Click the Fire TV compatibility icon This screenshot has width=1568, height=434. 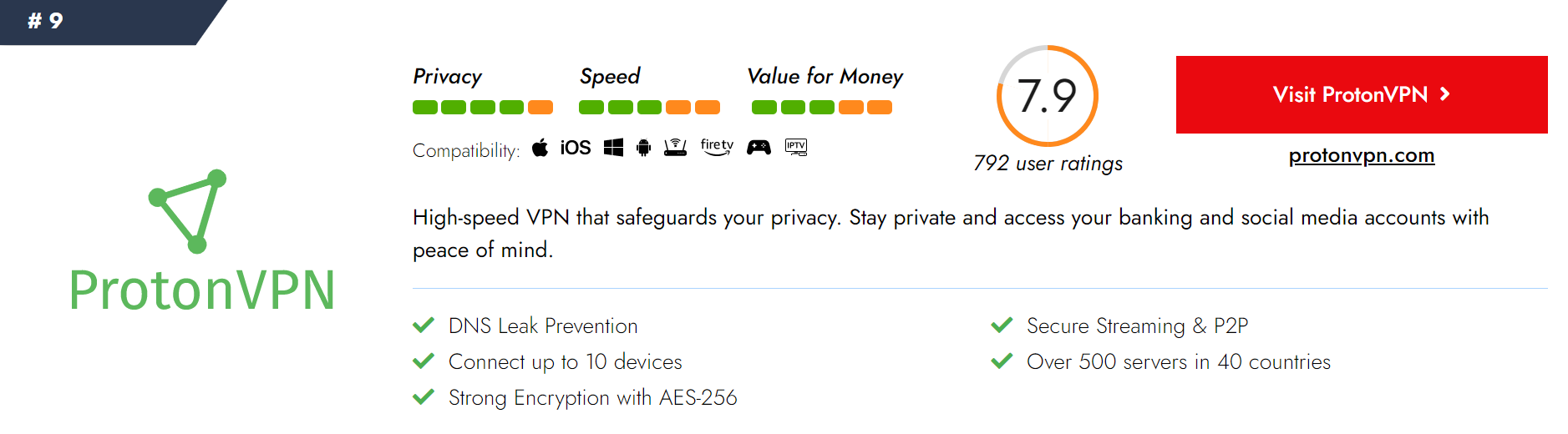click(x=717, y=147)
